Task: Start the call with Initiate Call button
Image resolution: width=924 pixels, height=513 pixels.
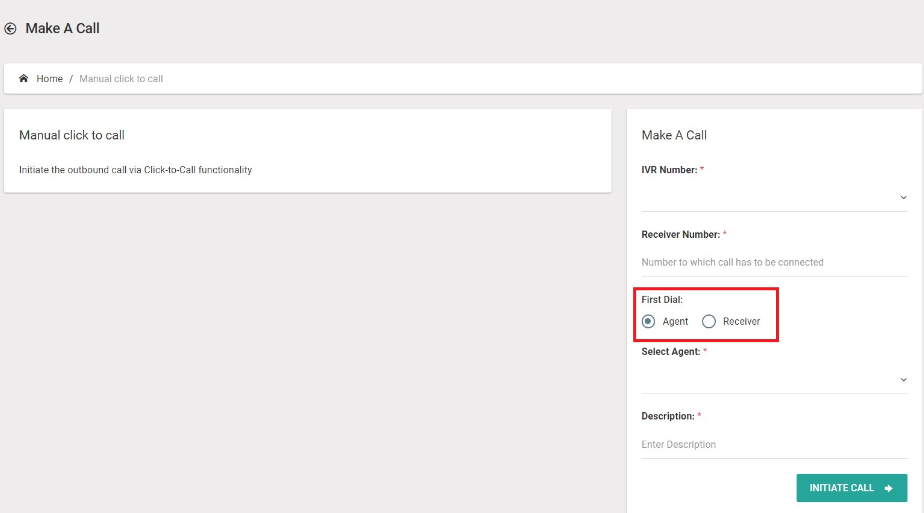Action: pos(852,488)
